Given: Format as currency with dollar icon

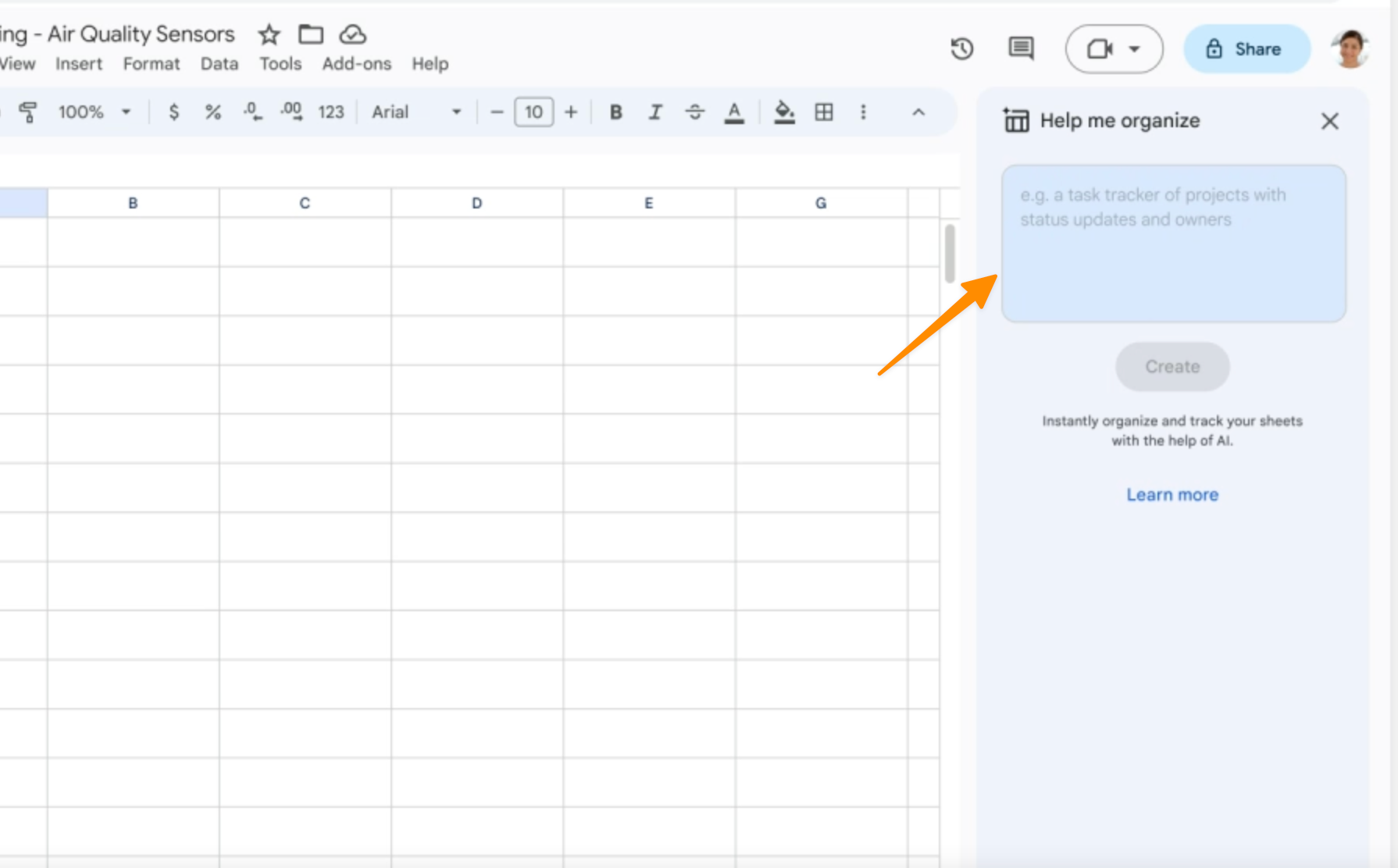Looking at the screenshot, I should coord(173,112).
